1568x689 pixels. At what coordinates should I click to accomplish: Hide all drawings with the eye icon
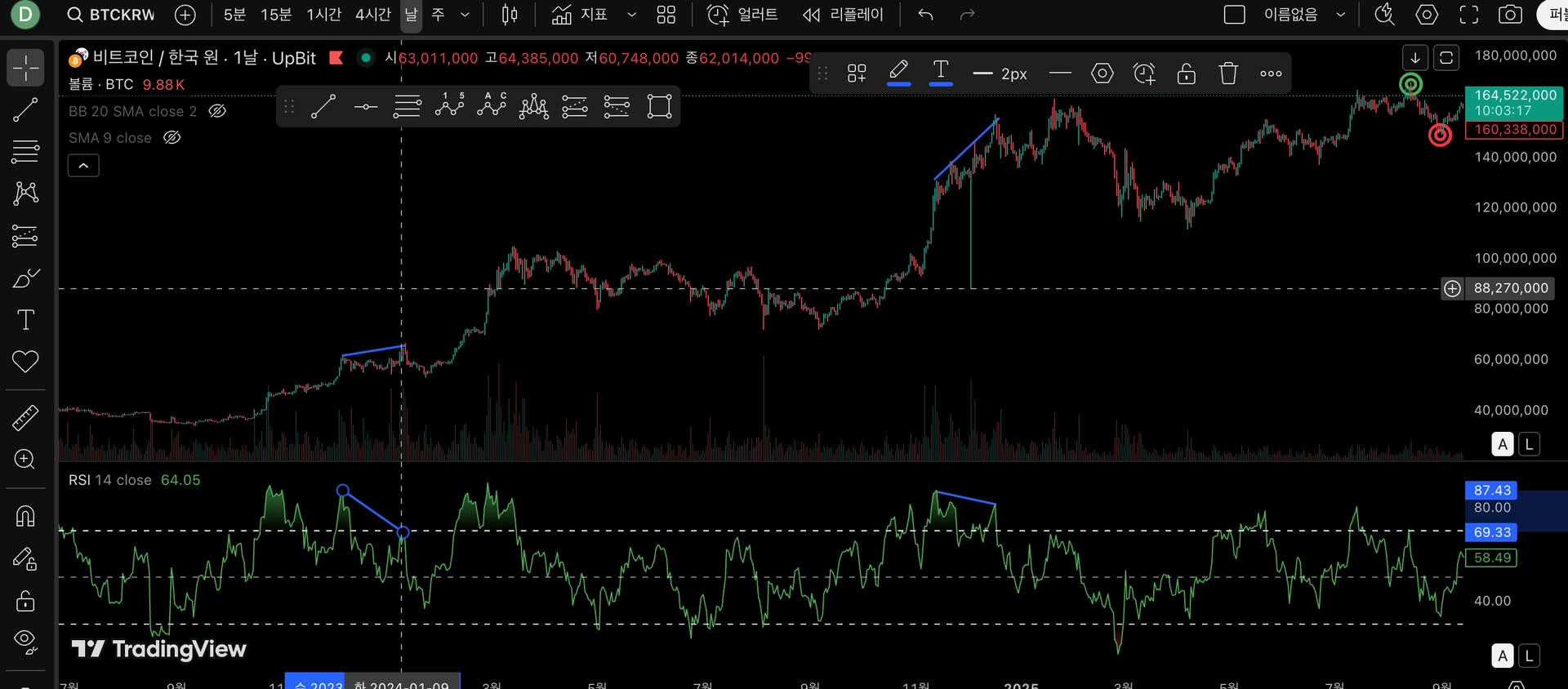[25, 642]
